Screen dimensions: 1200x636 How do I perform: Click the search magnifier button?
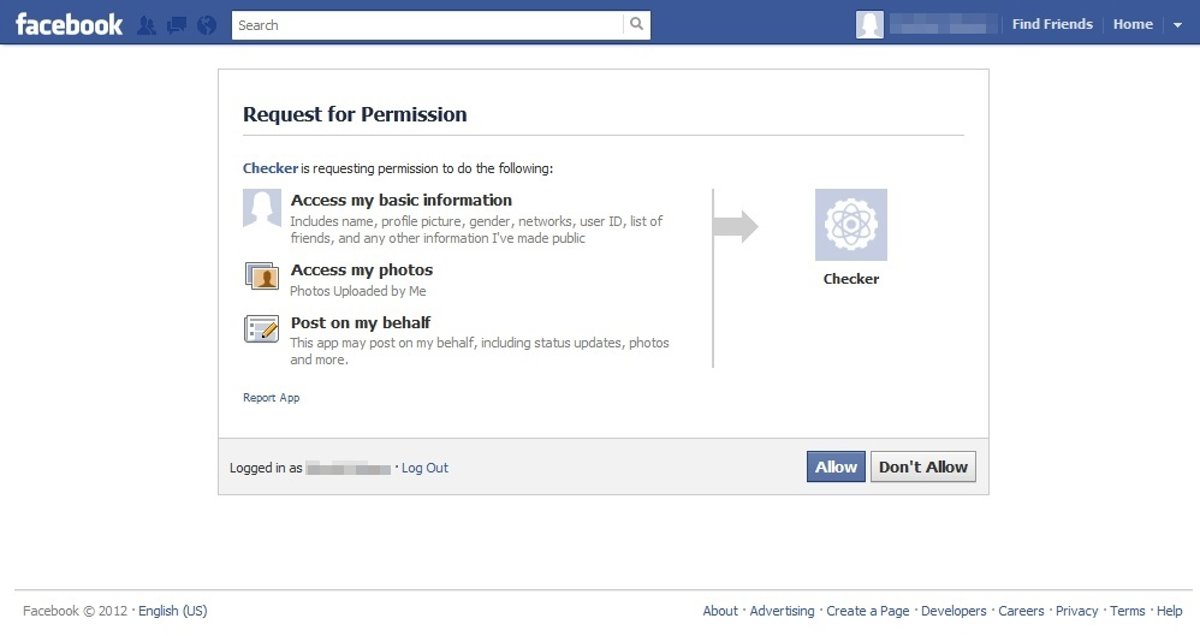tap(637, 25)
